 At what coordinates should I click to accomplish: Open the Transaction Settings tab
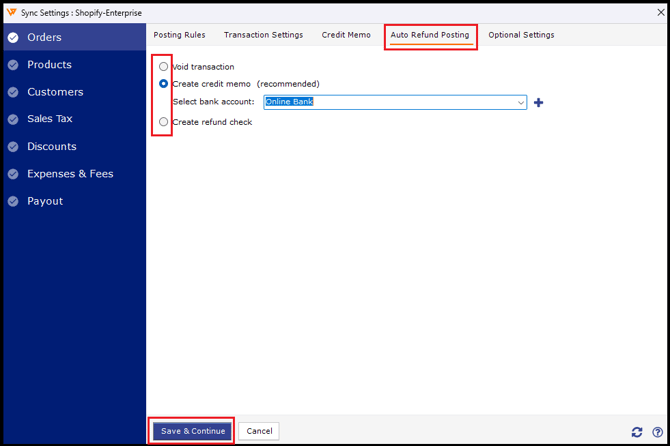coord(263,35)
